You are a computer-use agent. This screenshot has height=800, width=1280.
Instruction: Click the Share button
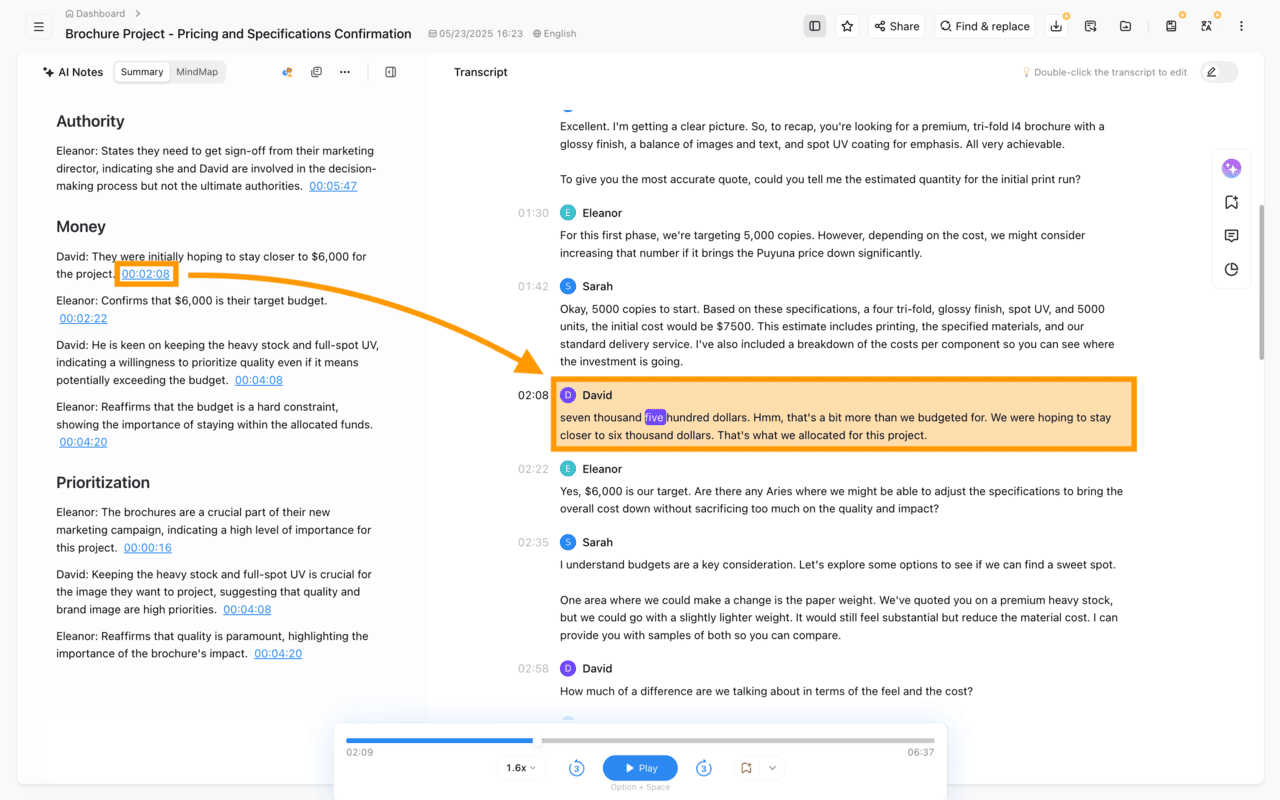(x=896, y=26)
